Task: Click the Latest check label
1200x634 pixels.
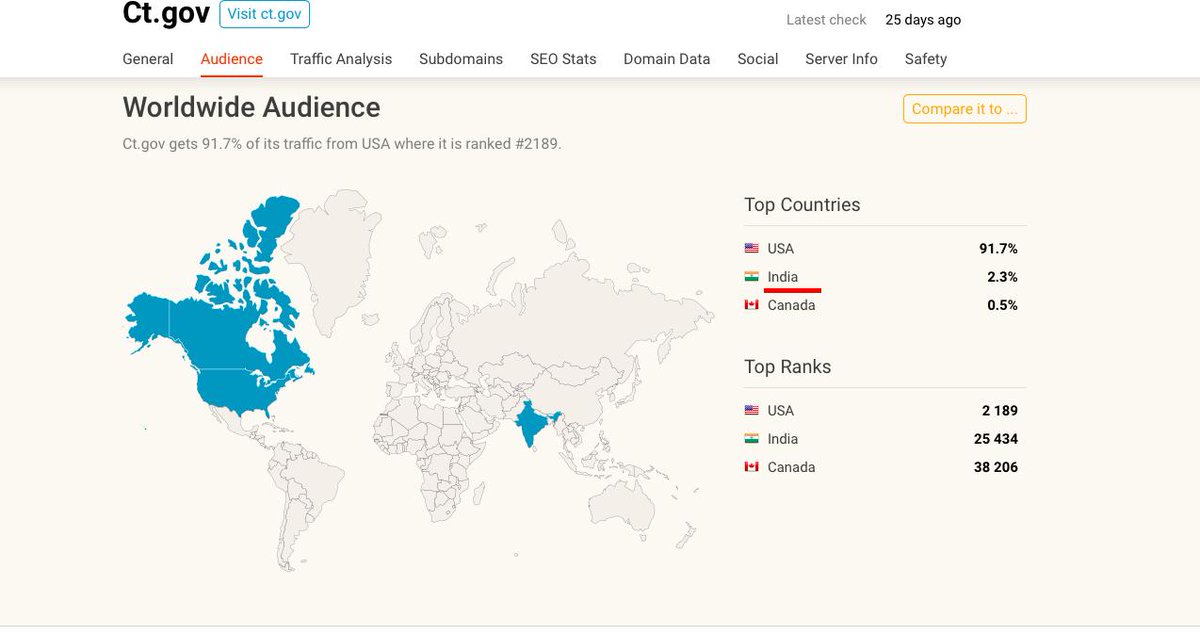Action: pyautogui.click(x=827, y=20)
